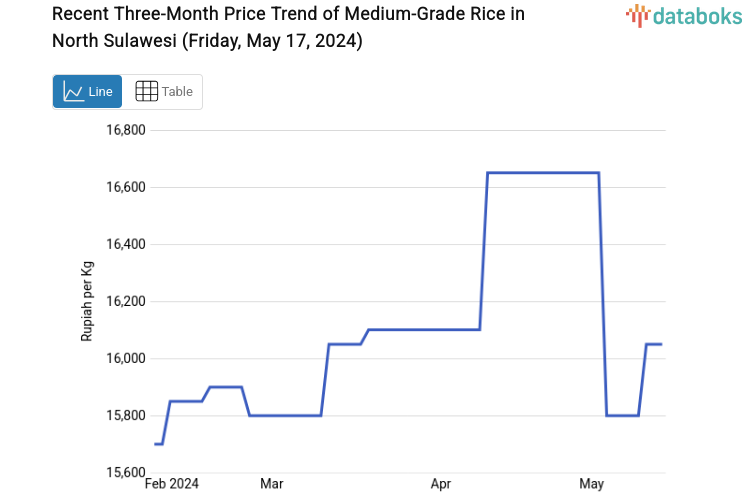This screenshot has height=498, width=753.
Task: Click the 'May' x-axis label
Action: tap(592, 484)
